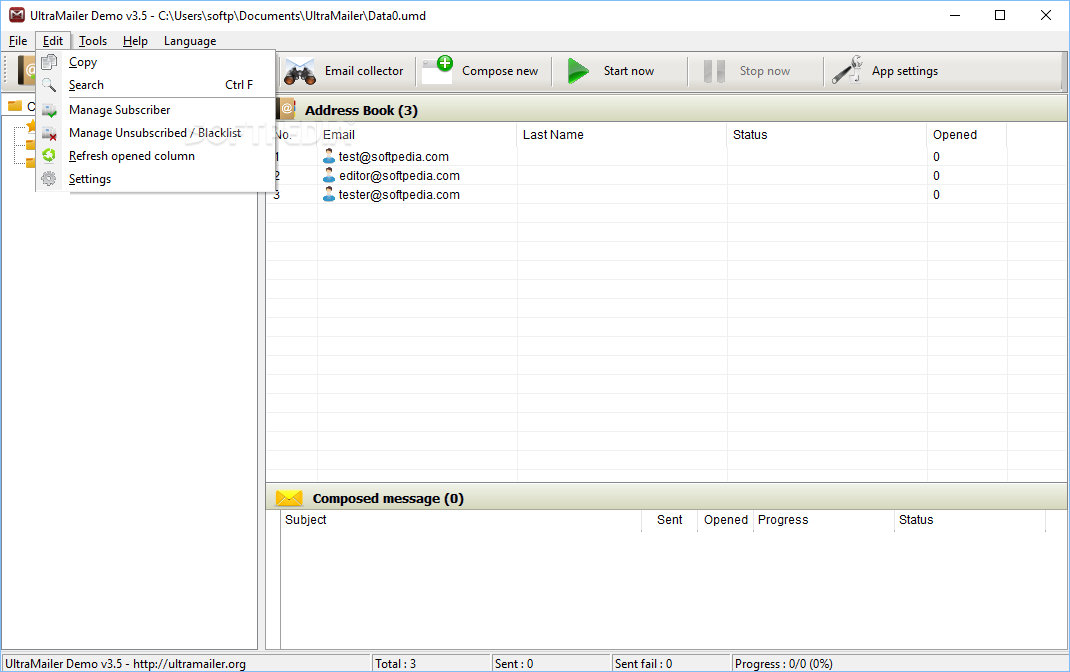Click the user icon beside editor@softpedia.com
Image resolution: width=1070 pixels, height=672 pixels.
[x=329, y=175]
